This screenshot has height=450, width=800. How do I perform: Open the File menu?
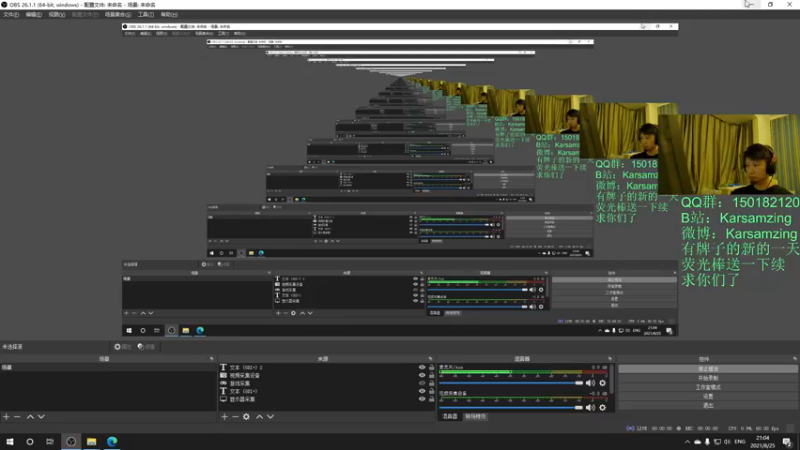tap(11, 15)
